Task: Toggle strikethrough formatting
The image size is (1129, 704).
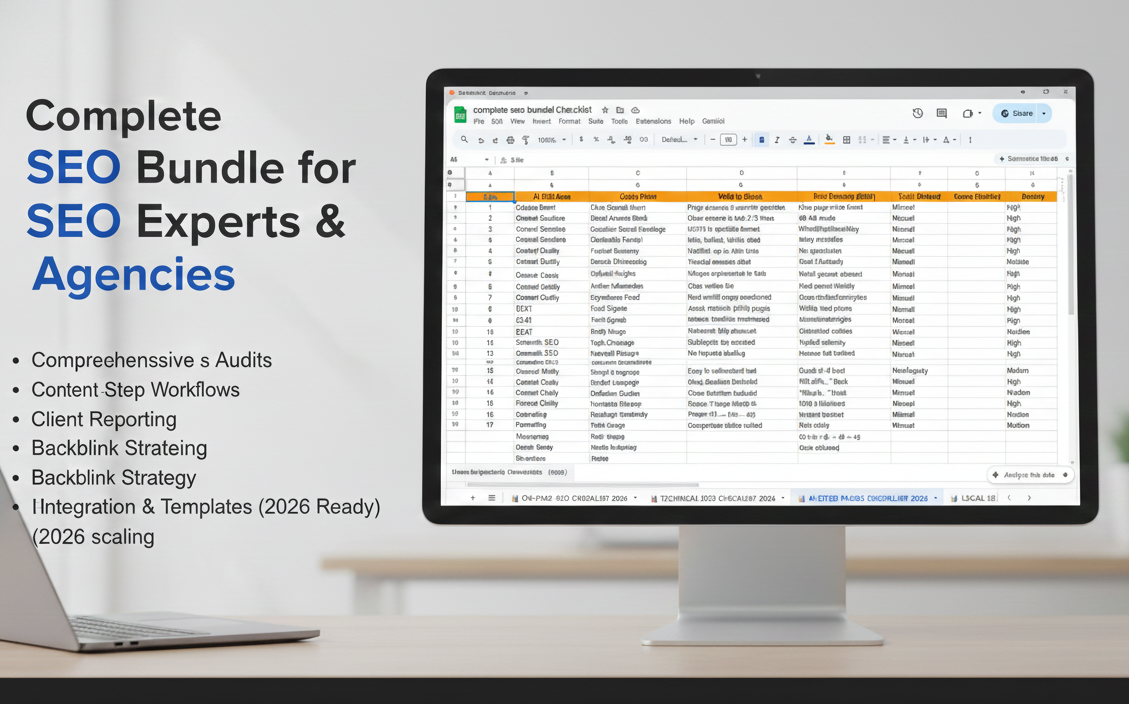Action: click(x=793, y=140)
